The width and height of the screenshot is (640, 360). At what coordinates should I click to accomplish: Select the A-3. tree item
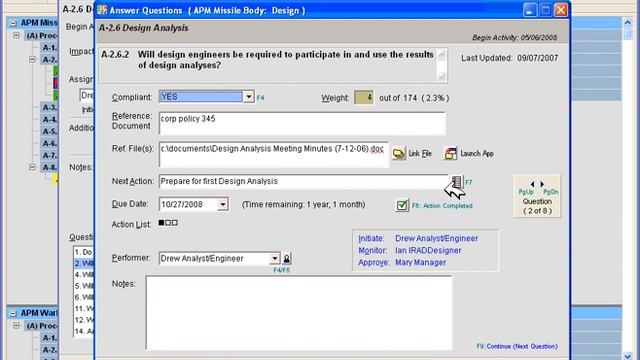coord(50,108)
